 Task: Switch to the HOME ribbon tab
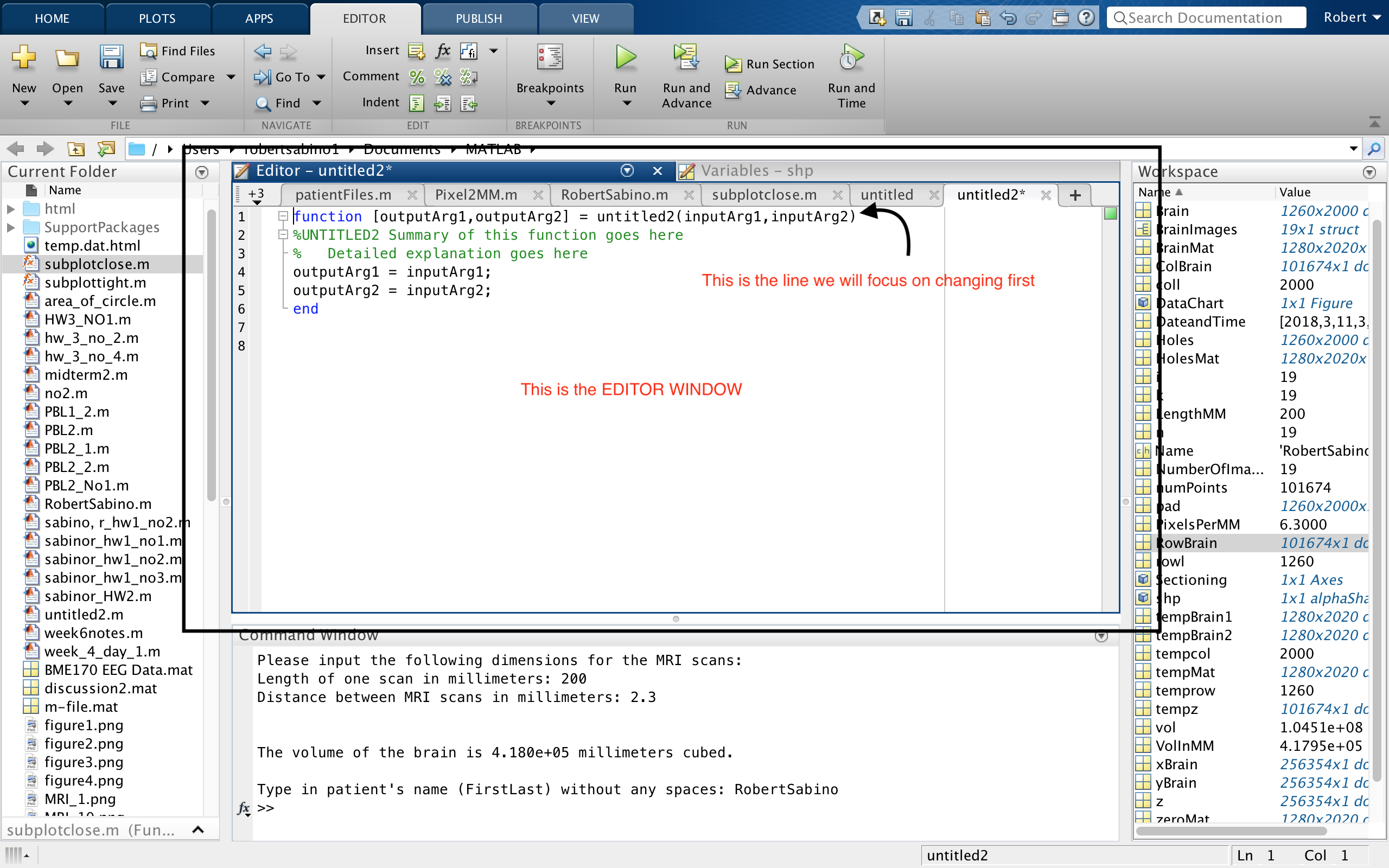click(52, 18)
